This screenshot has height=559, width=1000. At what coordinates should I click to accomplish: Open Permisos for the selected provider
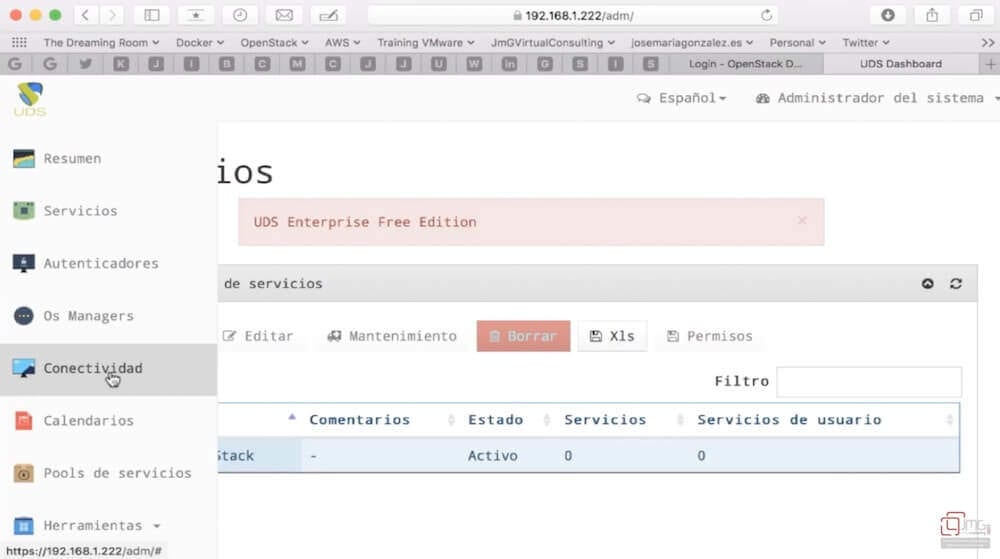(x=710, y=336)
